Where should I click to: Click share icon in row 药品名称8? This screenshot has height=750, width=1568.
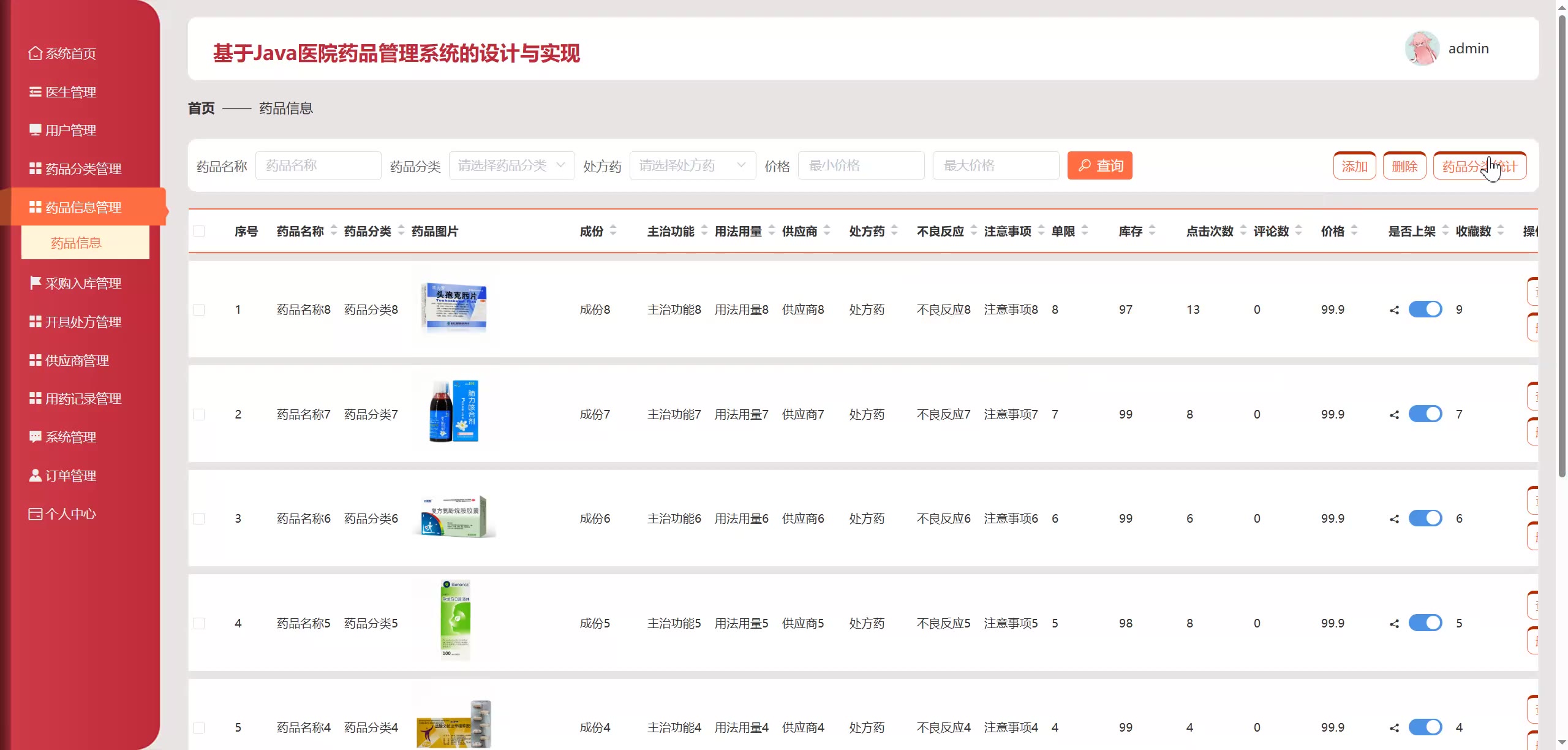click(x=1394, y=310)
